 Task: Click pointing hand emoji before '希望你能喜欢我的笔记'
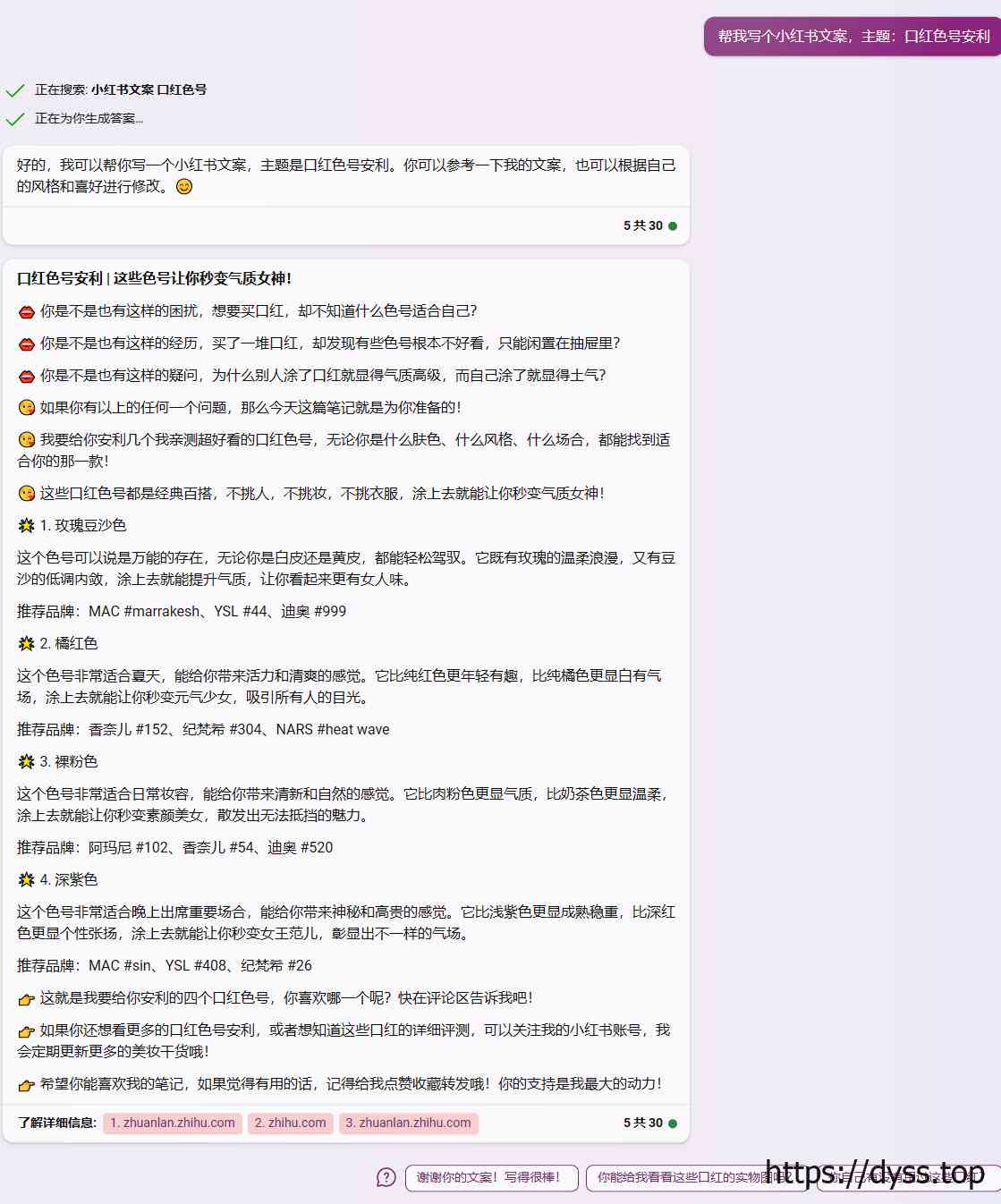27,1085
